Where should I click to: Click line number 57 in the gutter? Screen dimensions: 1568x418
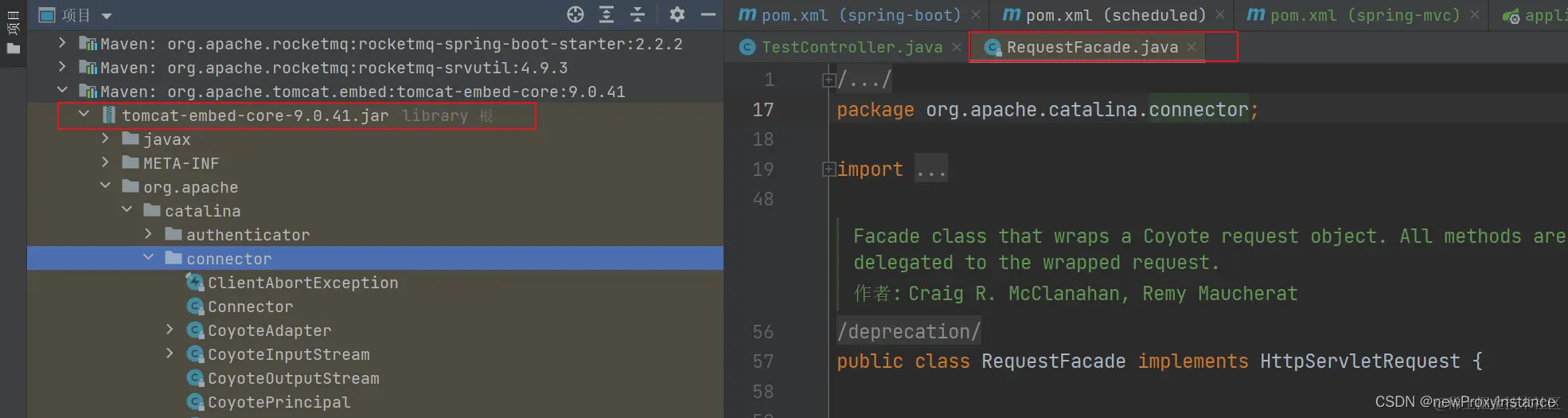click(763, 361)
